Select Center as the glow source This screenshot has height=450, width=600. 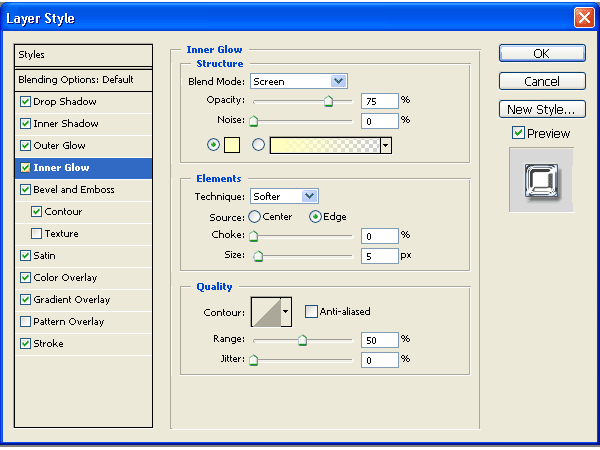pos(254,217)
